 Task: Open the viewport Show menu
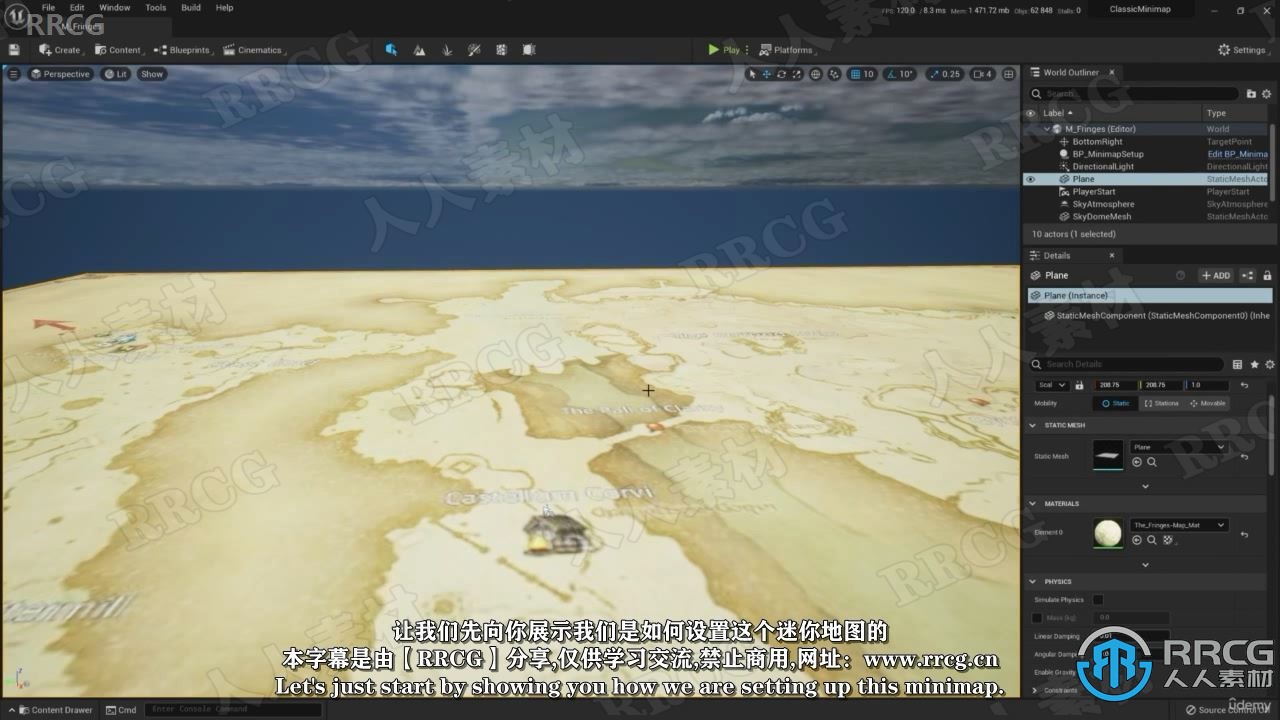click(x=152, y=74)
